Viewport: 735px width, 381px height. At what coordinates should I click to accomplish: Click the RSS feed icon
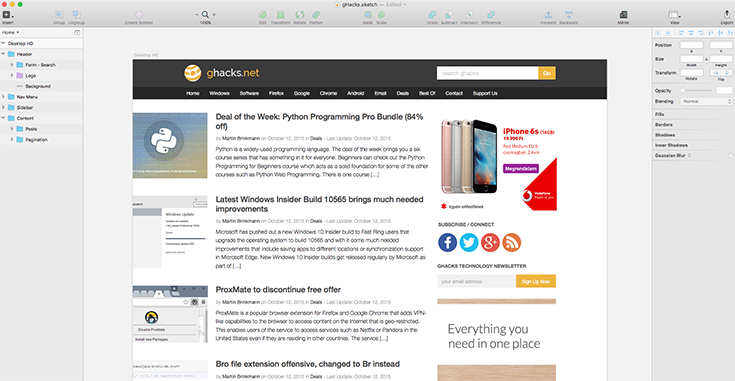coord(511,242)
